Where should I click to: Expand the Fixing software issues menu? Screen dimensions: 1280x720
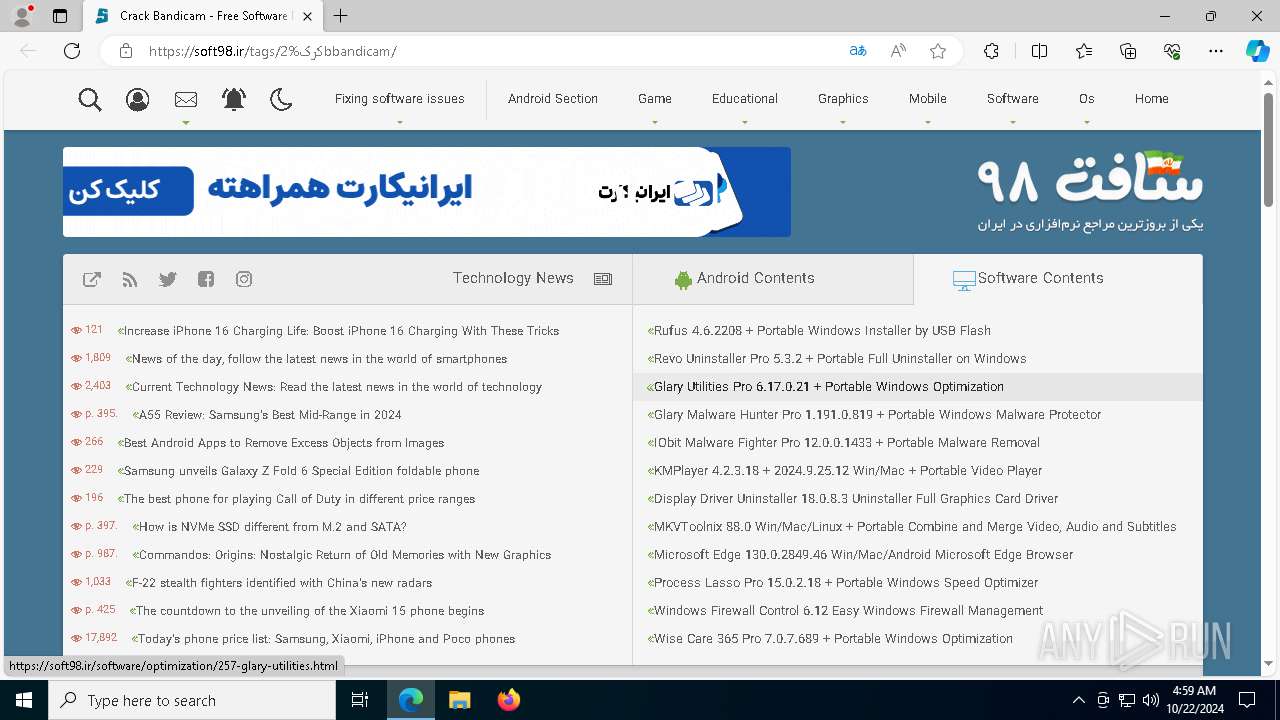click(399, 99)
